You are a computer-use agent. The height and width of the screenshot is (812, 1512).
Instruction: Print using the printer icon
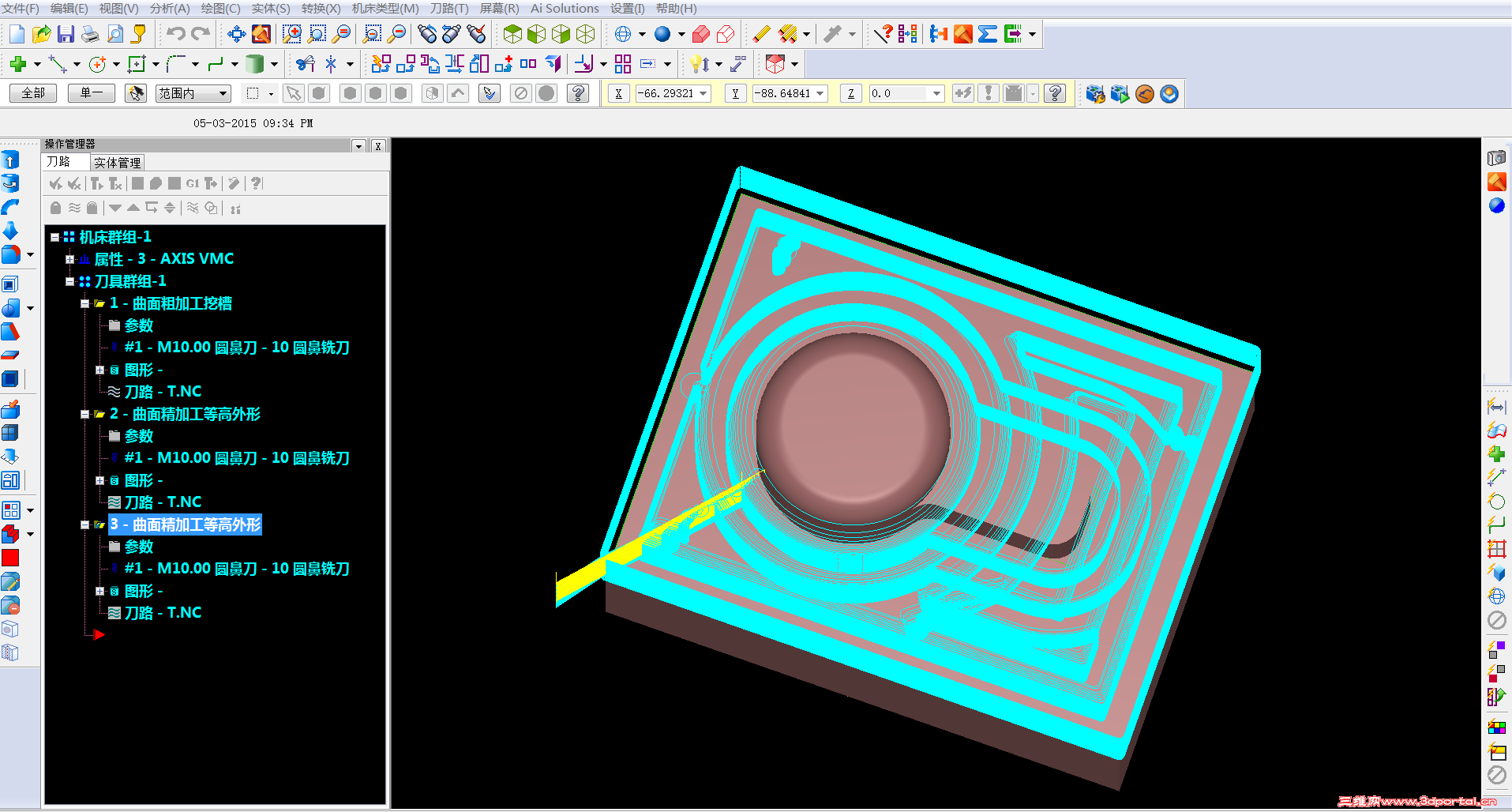90,34
